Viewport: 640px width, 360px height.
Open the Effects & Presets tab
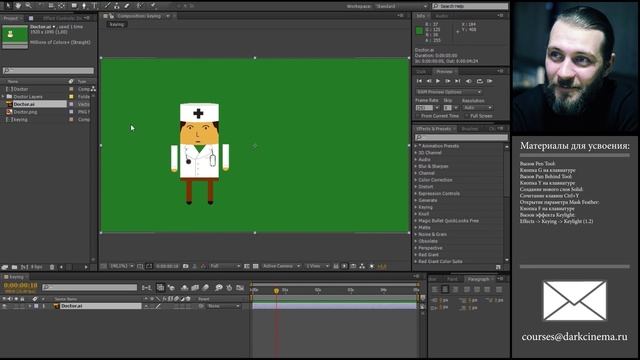point(433,129)
